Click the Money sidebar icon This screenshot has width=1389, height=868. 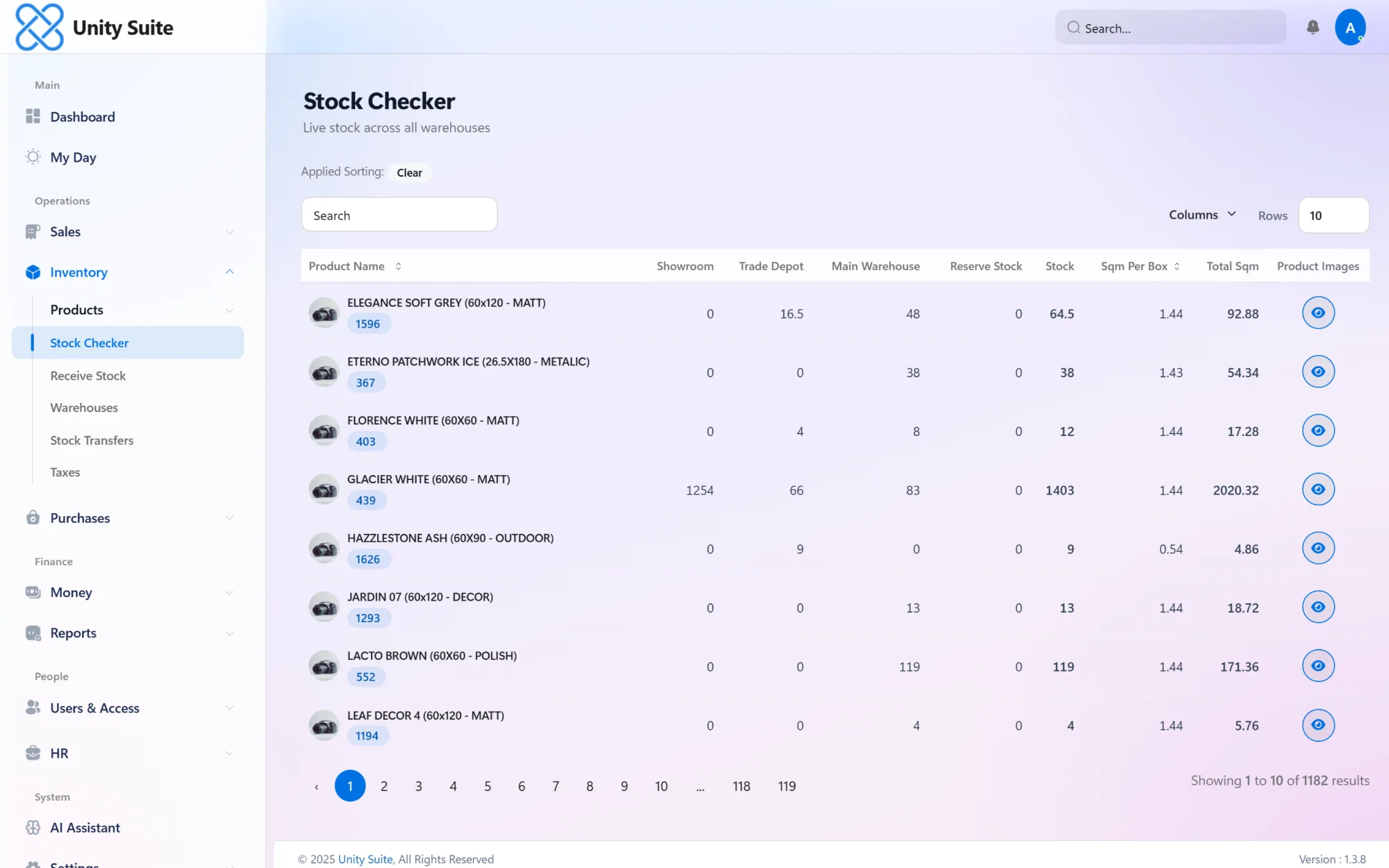coord(33,592)
